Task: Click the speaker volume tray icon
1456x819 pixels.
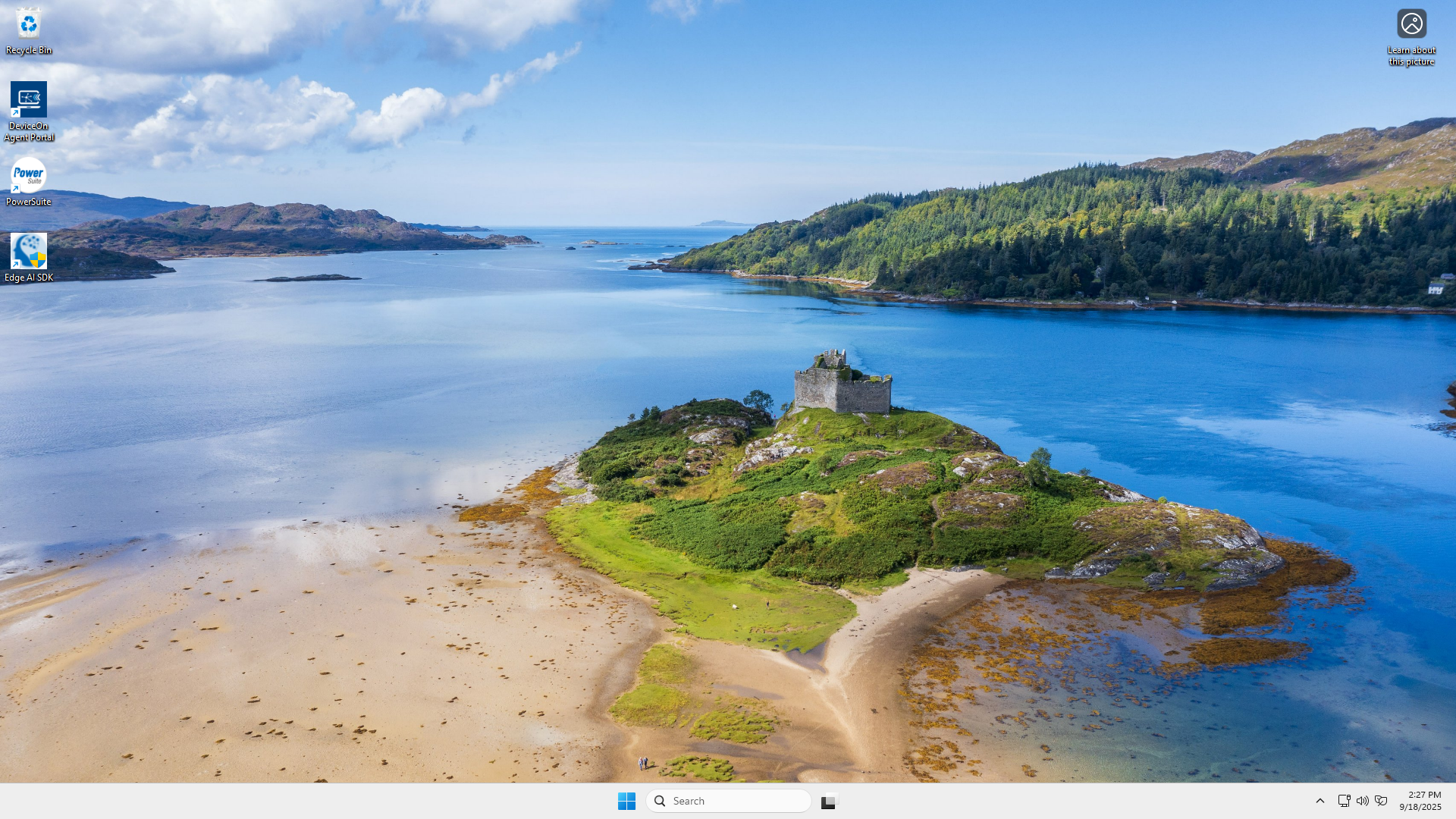Action: click(x=1362, y=801)
